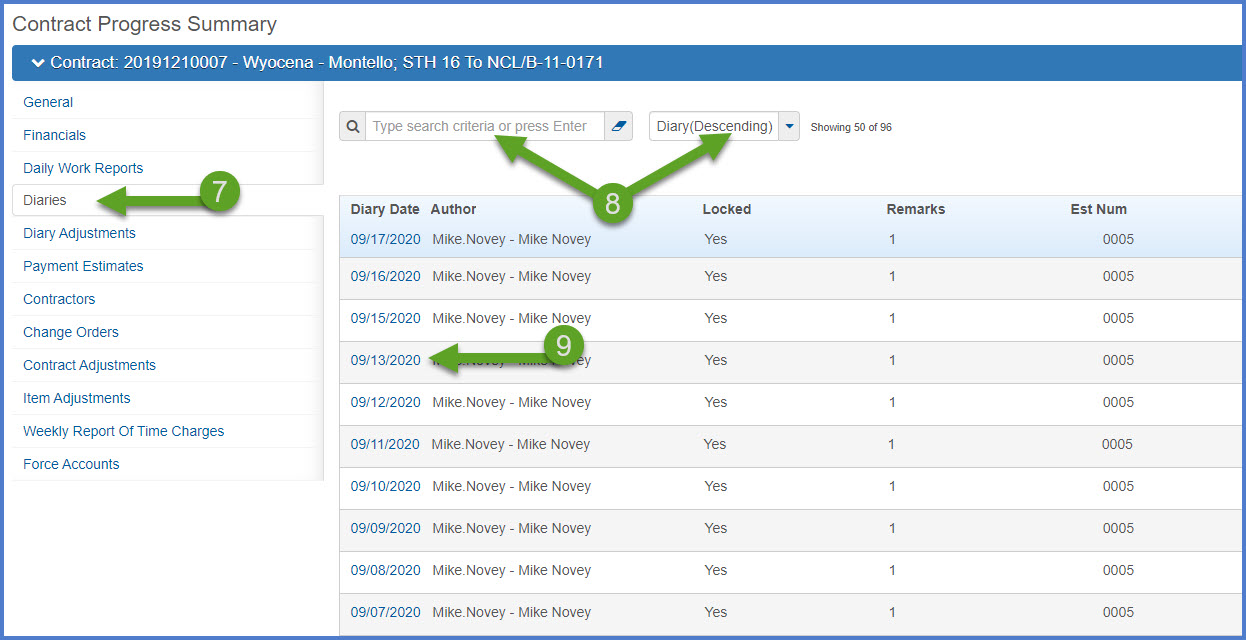This screenshot has width=1246, height=640.
Task: Open Weekly Report Of Time Charges
Action: [x=123, y=431]
